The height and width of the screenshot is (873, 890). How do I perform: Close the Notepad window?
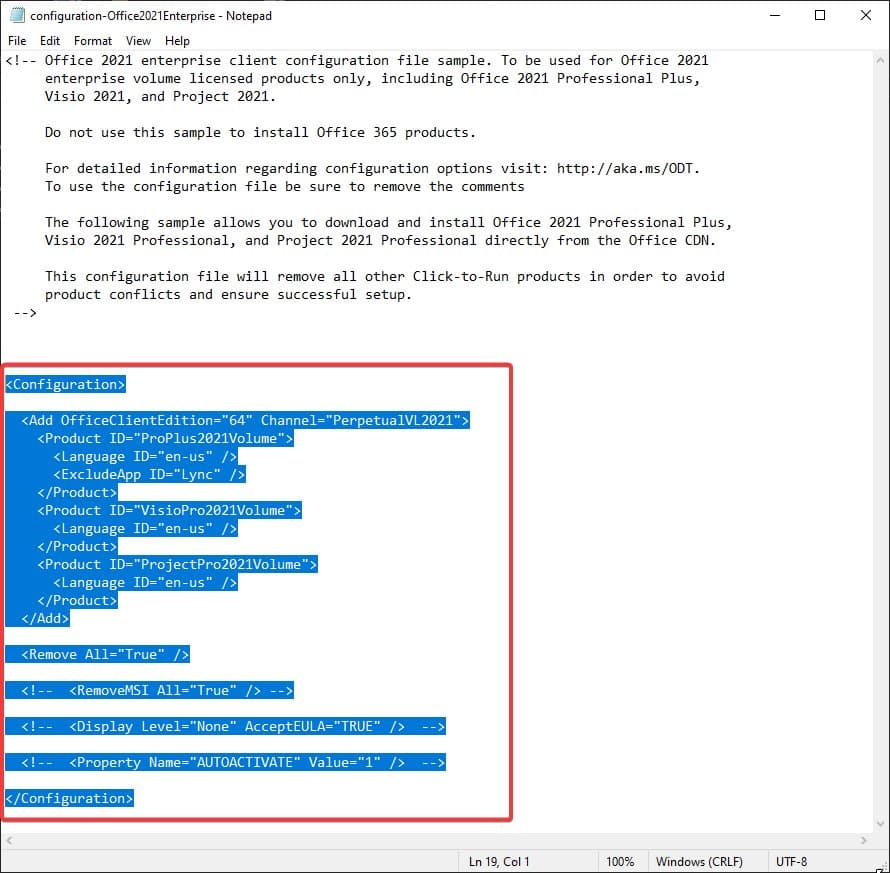[866, 15]
